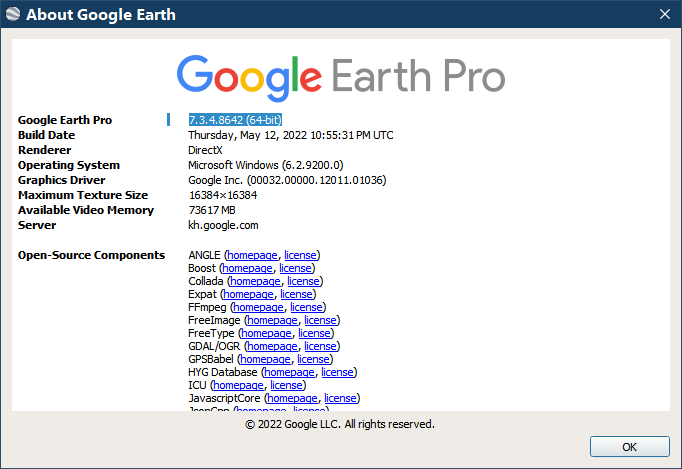682x469 pixels.
Task: Open the Collada homepage link
Action: (x=255, y=281)
